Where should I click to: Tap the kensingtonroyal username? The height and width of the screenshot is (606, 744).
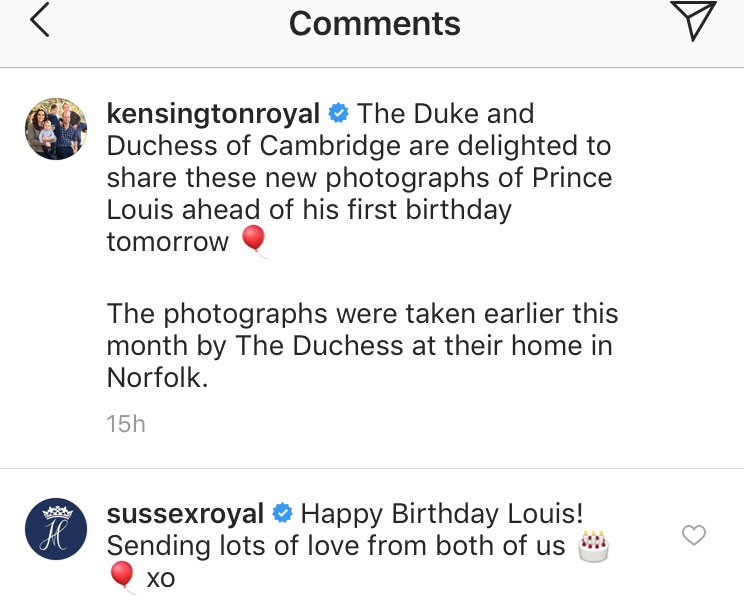click(213, 114)
